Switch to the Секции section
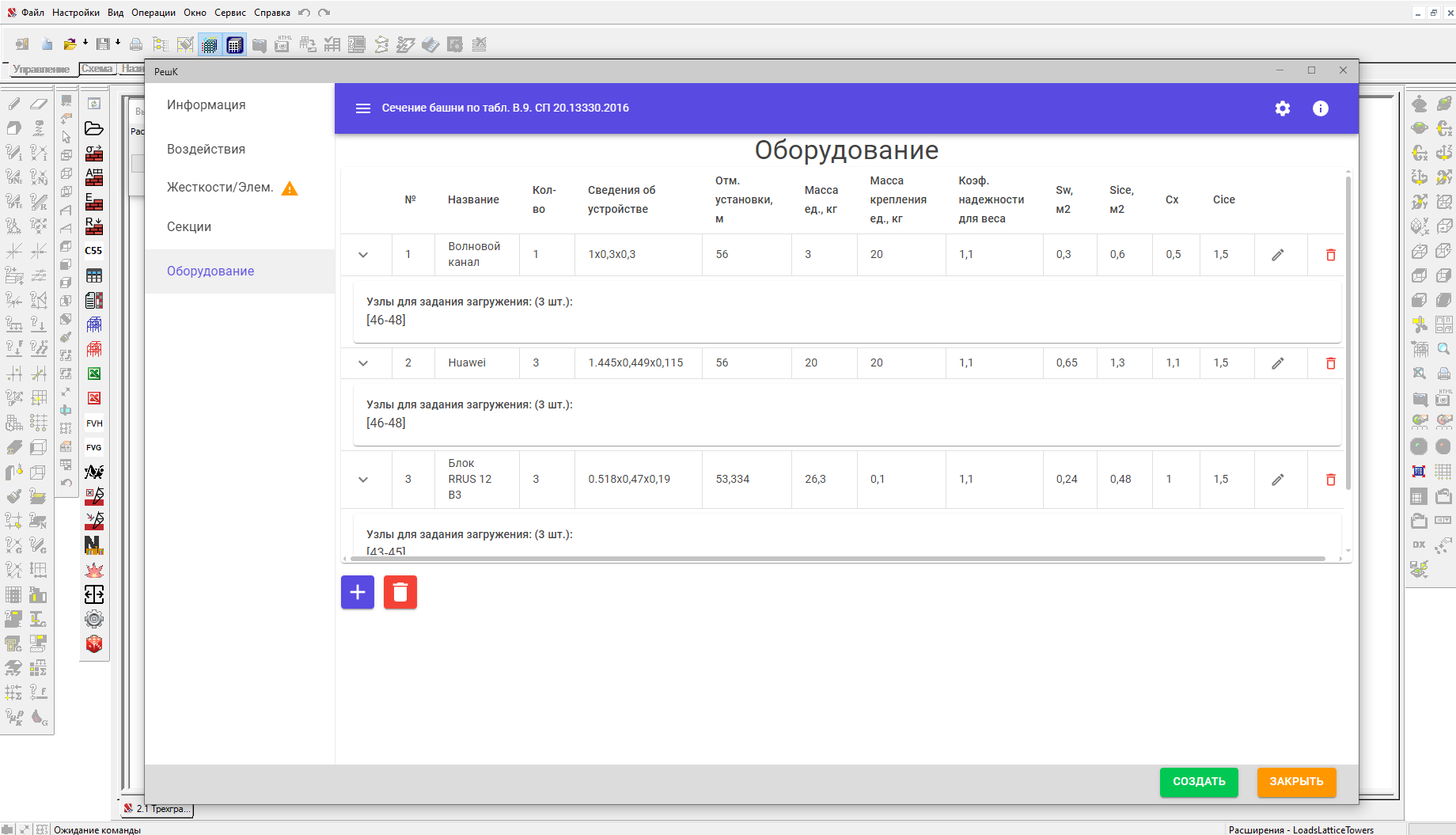The image size is (1456, 835). [x=189, y=227]
